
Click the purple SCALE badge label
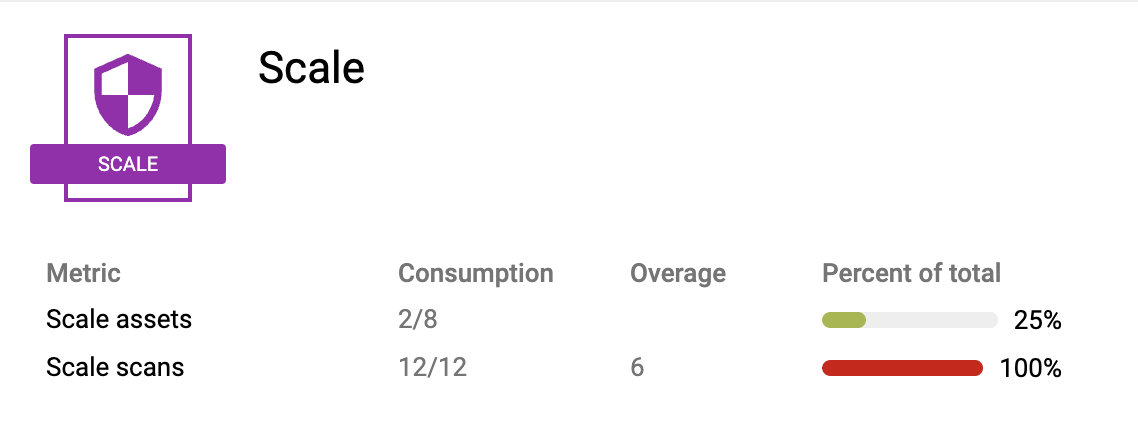coord(128,164)
